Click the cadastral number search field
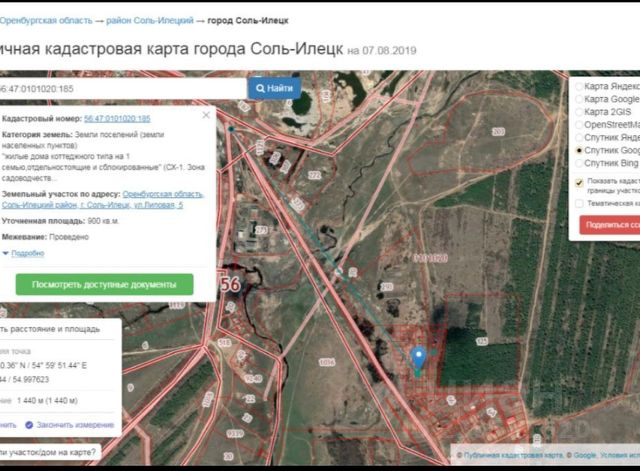The width and height of the screenshot is (640, 471). point(120,88)
